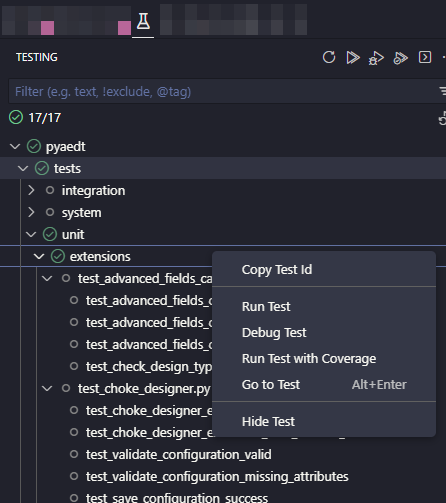
Task: Select Debug Test in context menu
Action: pyautogui.click(x=324, y=332)
